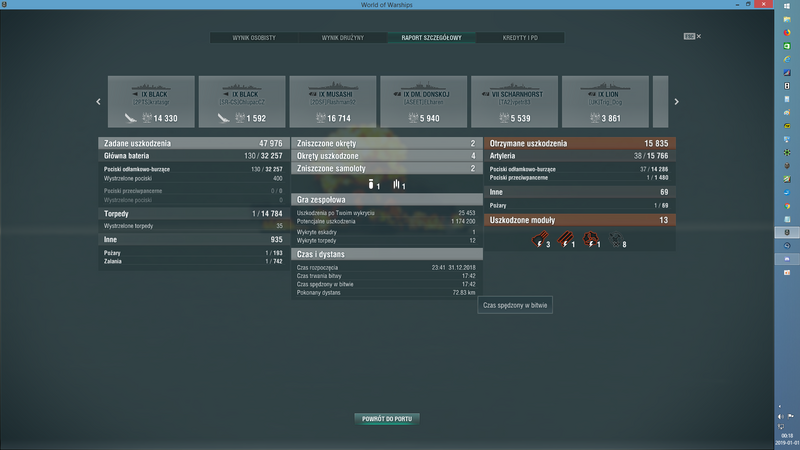800x450 pixels.
Task: Open Google Chrome from taskbar
Action: click(787, 206)
